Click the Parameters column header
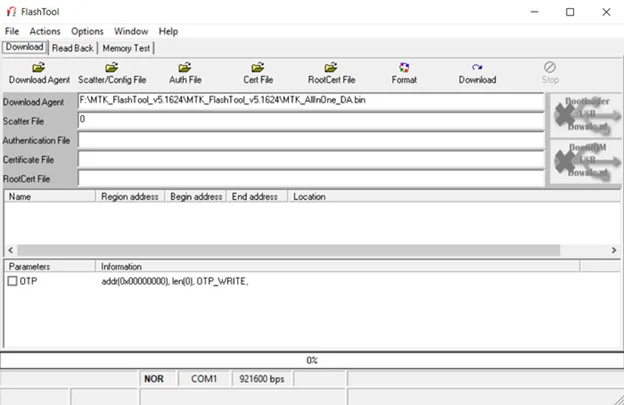The image size is (624, 405). point(50,266)
